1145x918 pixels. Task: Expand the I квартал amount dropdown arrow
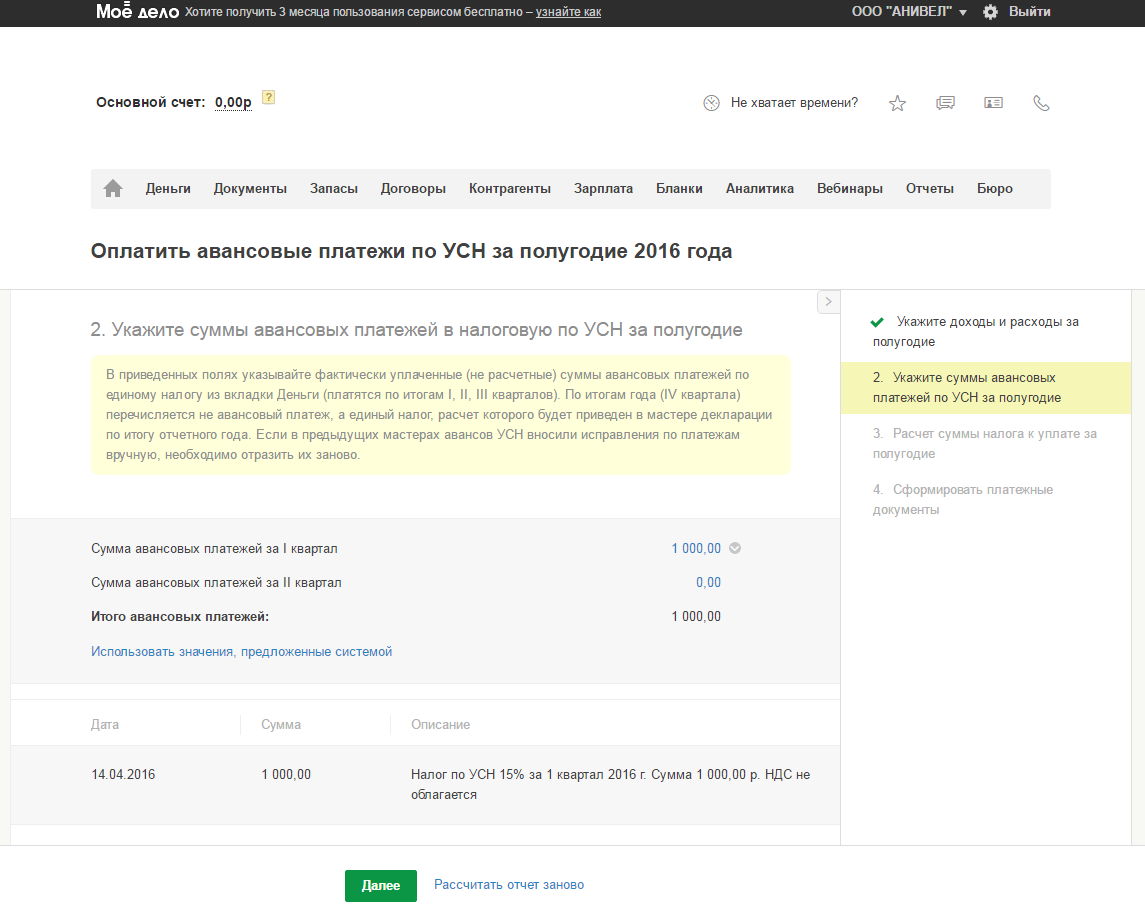pyautogui.click(x=735, y=548)
